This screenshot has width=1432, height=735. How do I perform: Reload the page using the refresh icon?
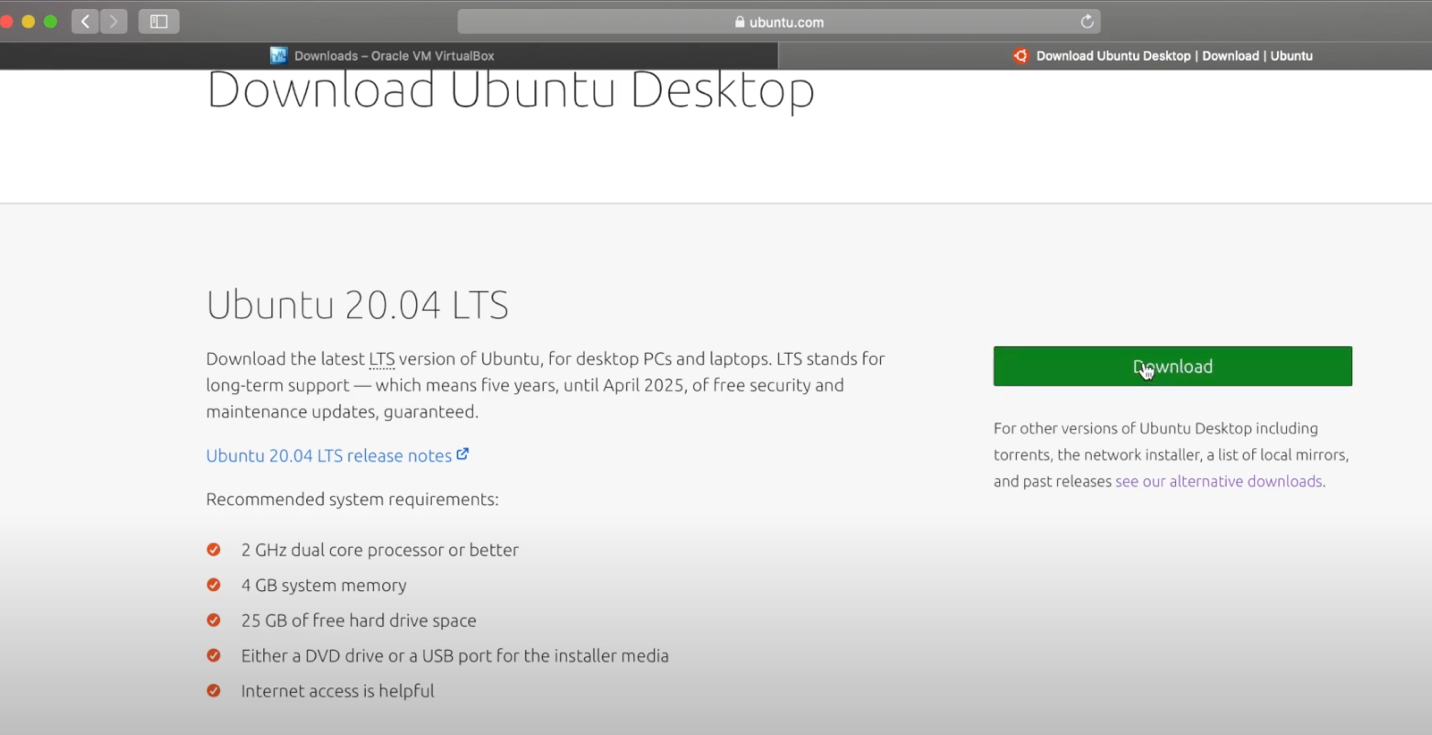point(1087,21)
